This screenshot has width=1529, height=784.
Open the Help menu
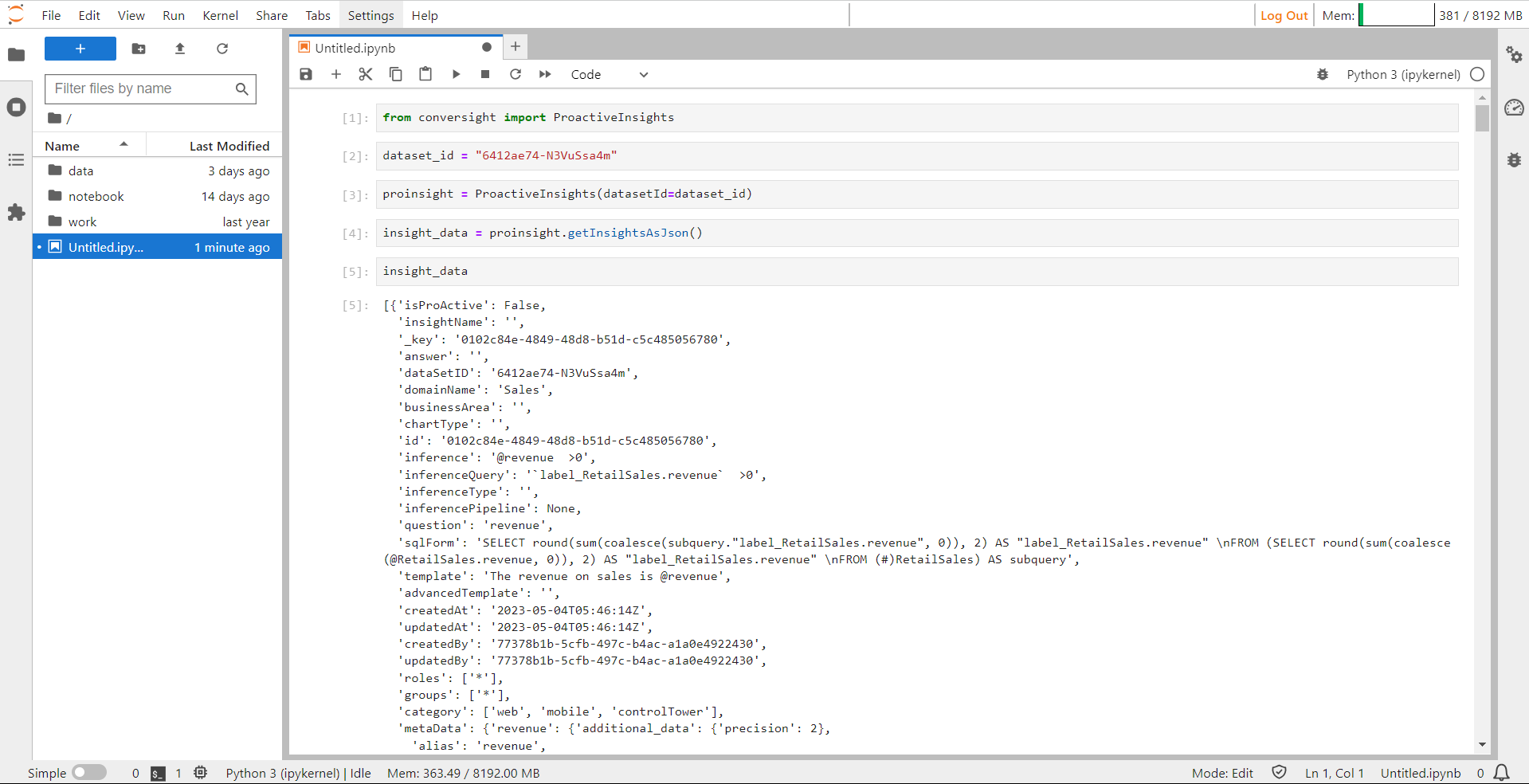tap(425, 15)
